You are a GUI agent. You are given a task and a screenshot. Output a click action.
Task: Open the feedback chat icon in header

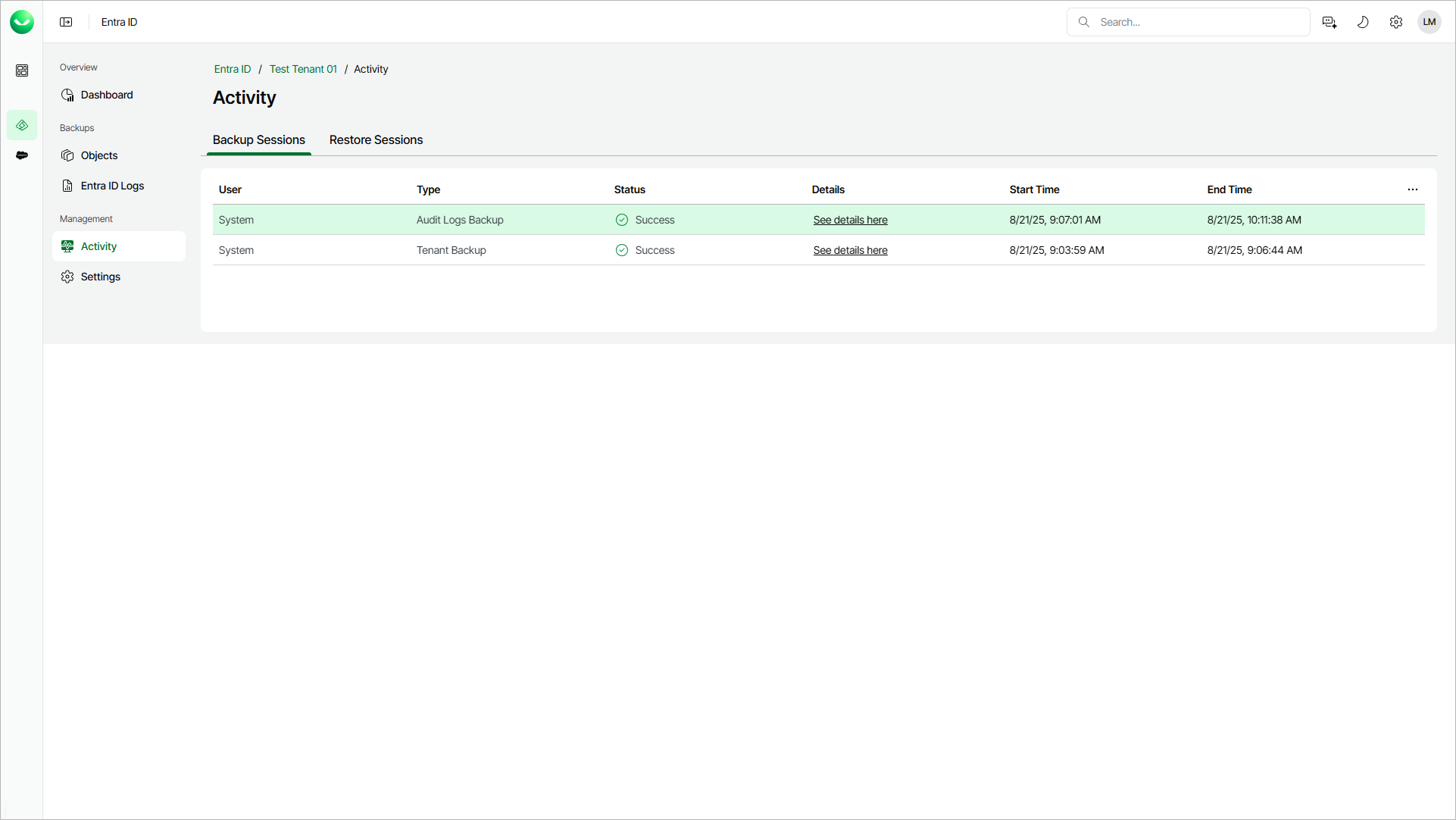pos(1329,22)
